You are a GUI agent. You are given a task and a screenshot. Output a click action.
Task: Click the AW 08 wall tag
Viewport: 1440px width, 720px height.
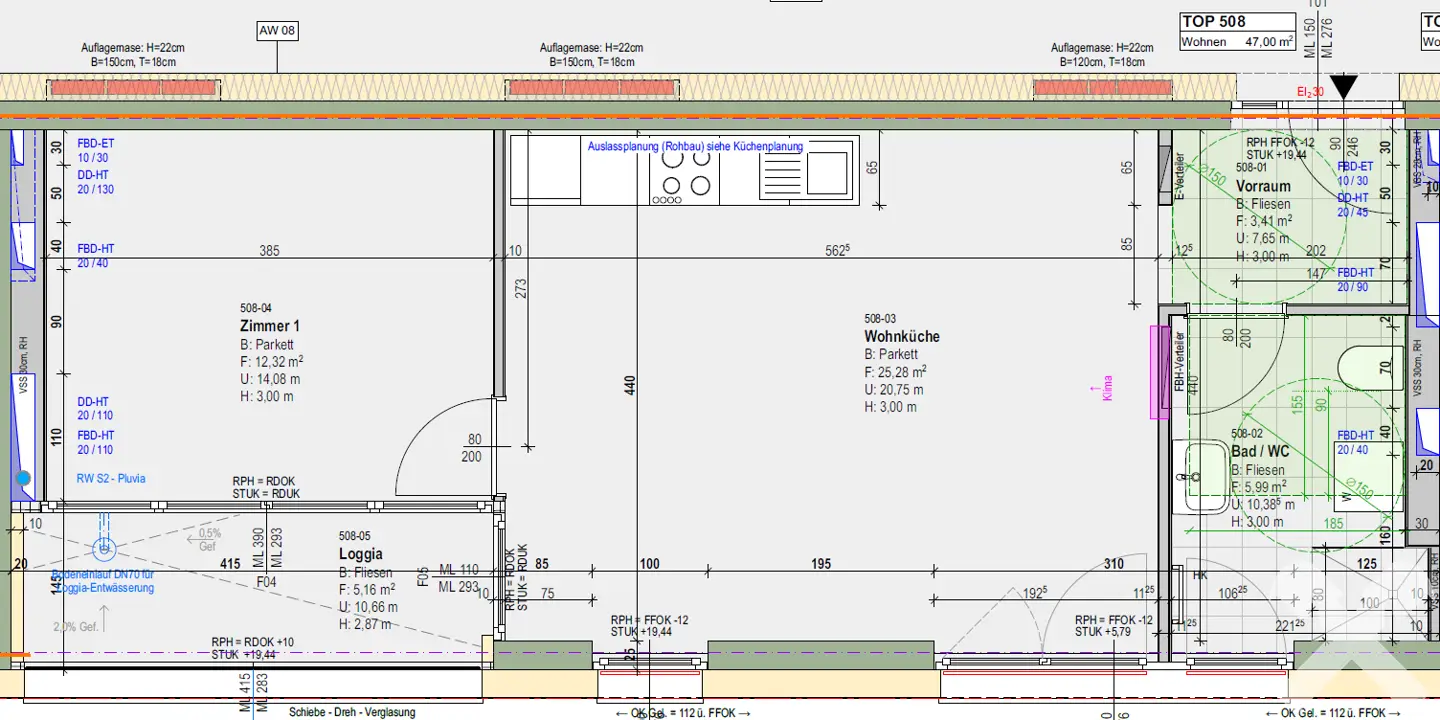click(x=278, y=31)
